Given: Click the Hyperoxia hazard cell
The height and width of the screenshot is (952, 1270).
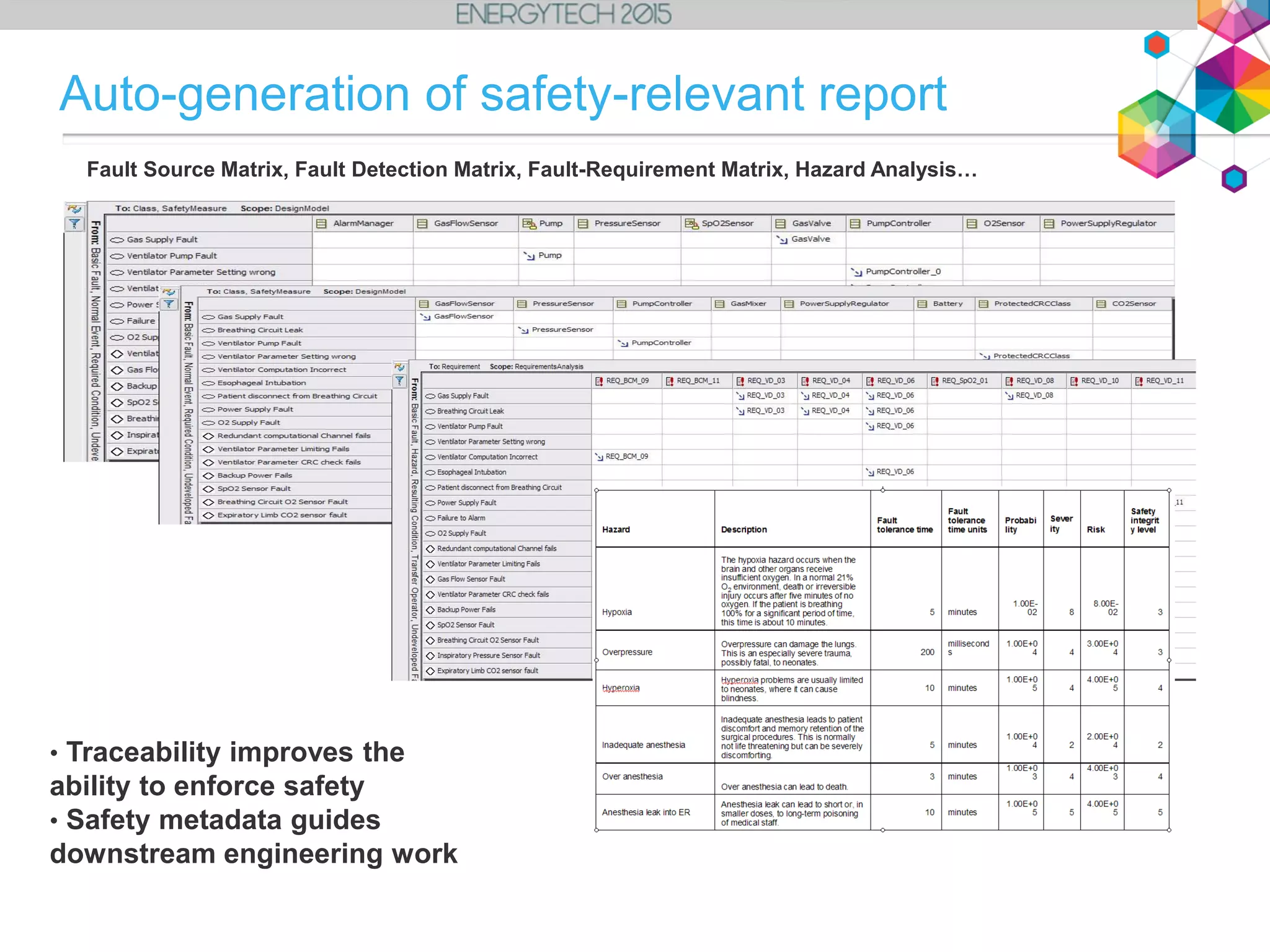Looking at the screenshot, I should (655, 688).
